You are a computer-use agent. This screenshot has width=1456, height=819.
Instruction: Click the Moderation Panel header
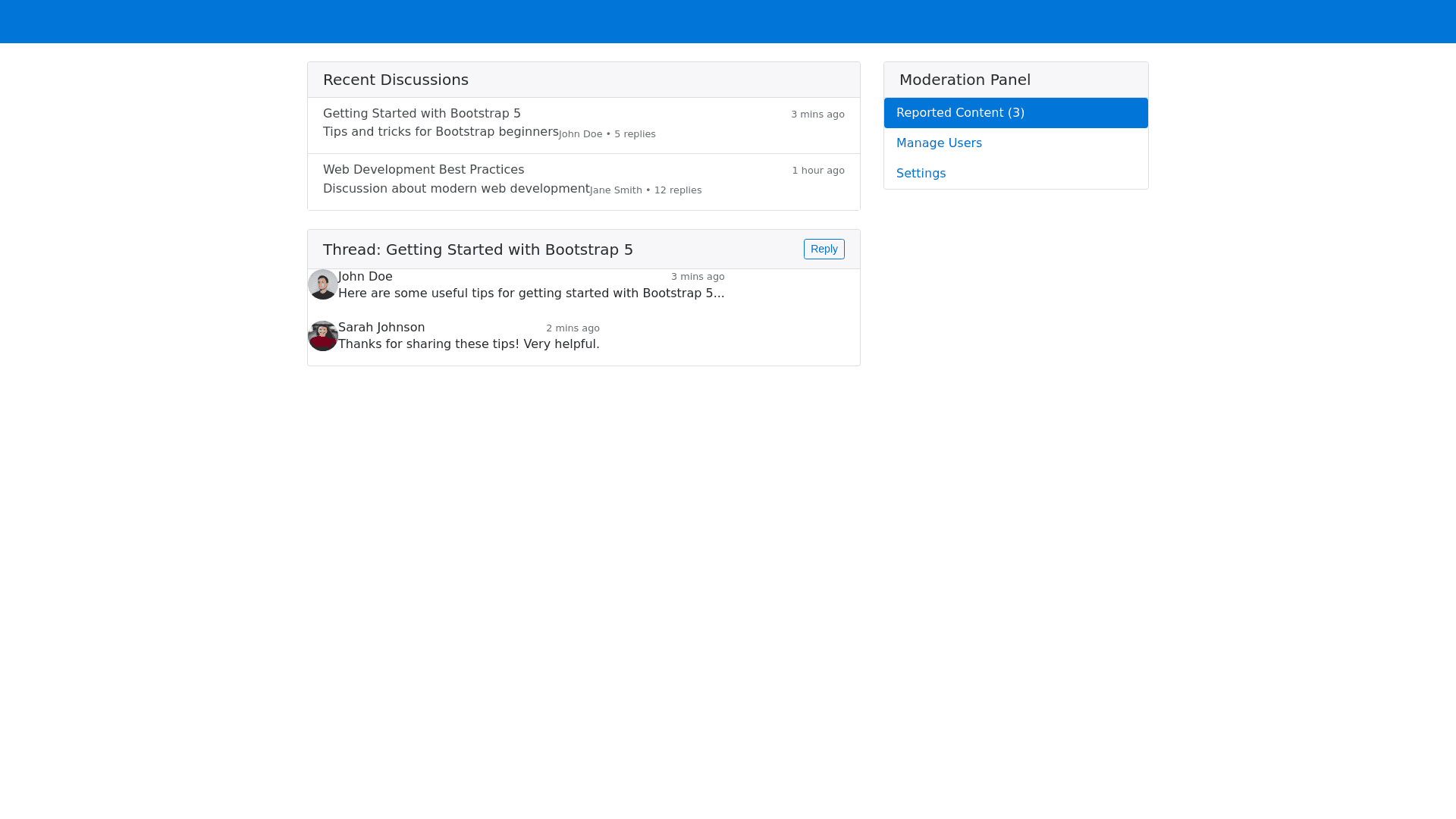tap(965, 80)
